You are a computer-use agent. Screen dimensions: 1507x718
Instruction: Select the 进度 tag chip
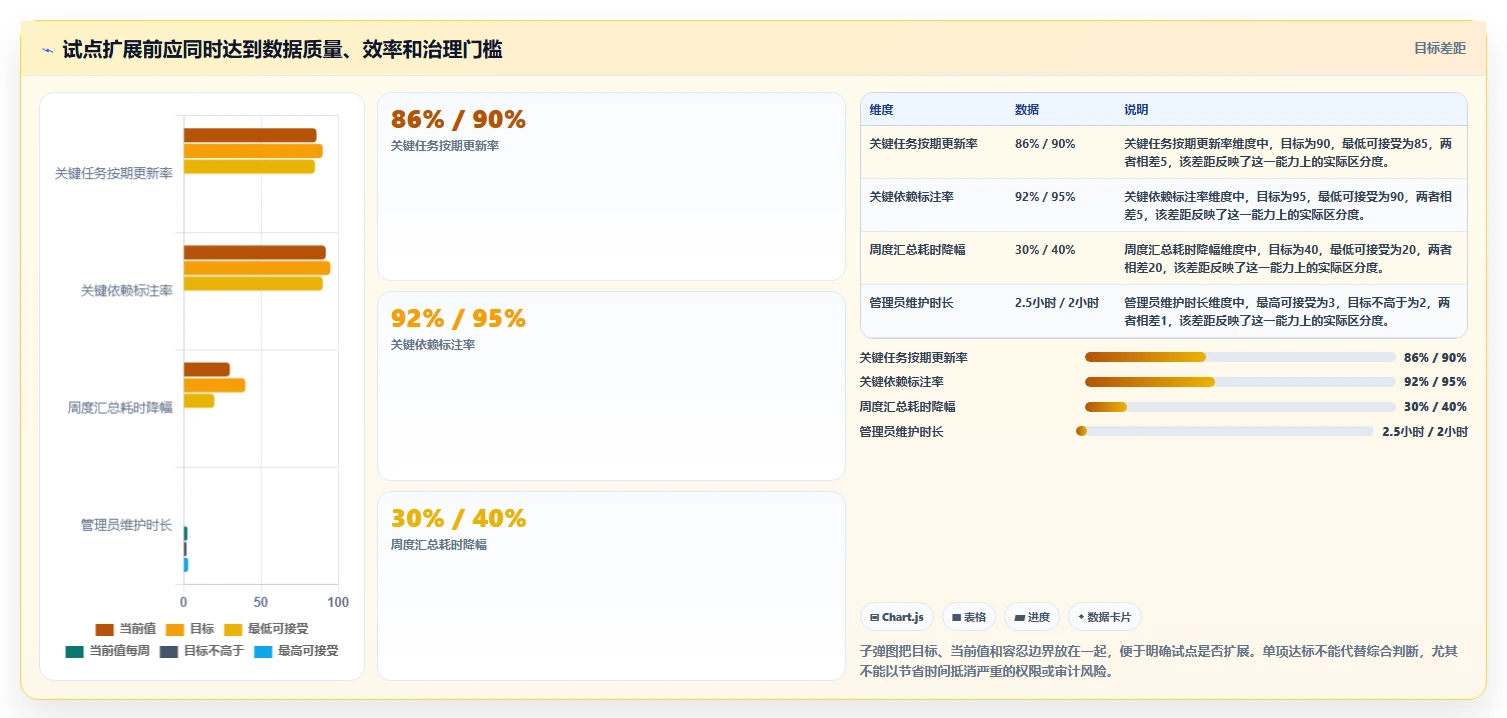[1032, 617]
